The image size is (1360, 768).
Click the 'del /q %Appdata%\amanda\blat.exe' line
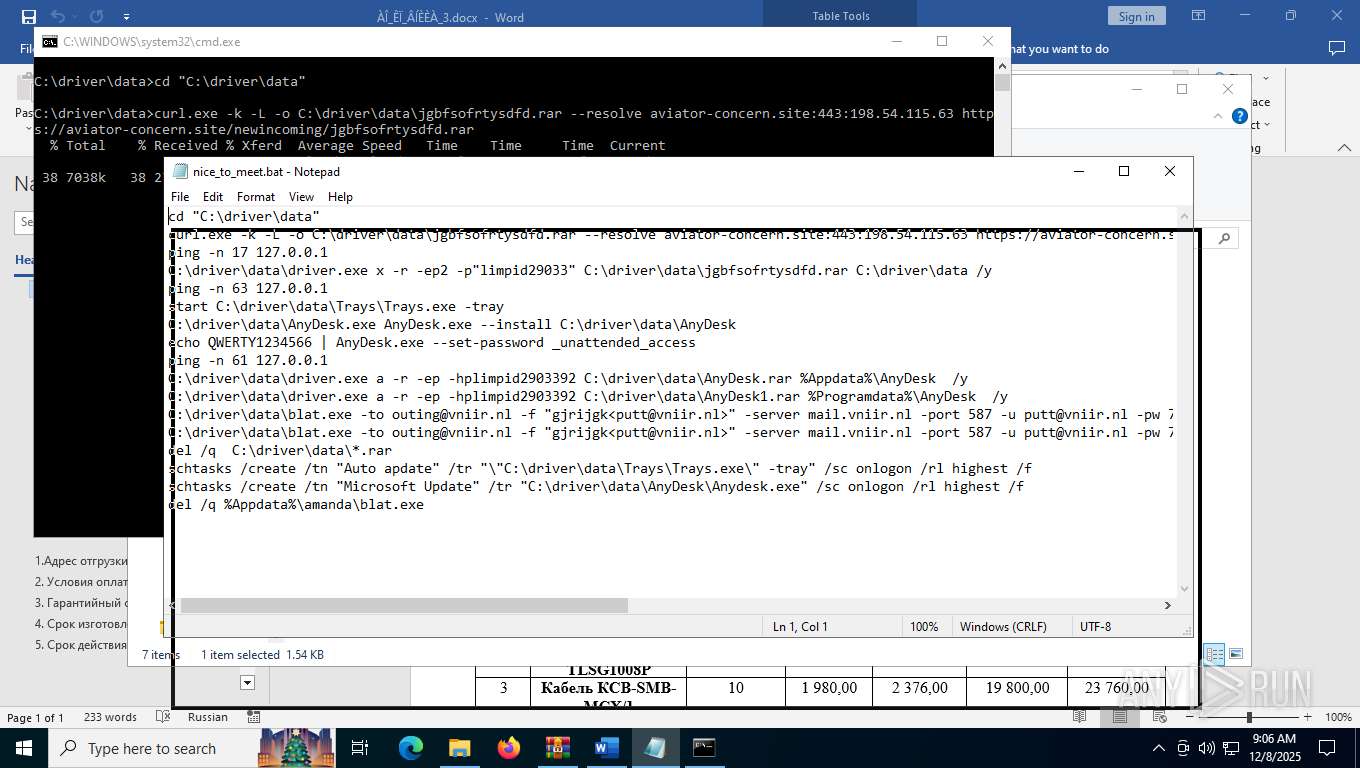tap(296, 504)
